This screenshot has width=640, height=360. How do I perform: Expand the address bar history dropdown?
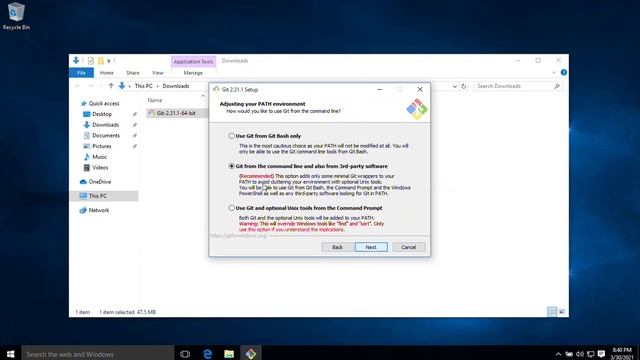(454, 87)
